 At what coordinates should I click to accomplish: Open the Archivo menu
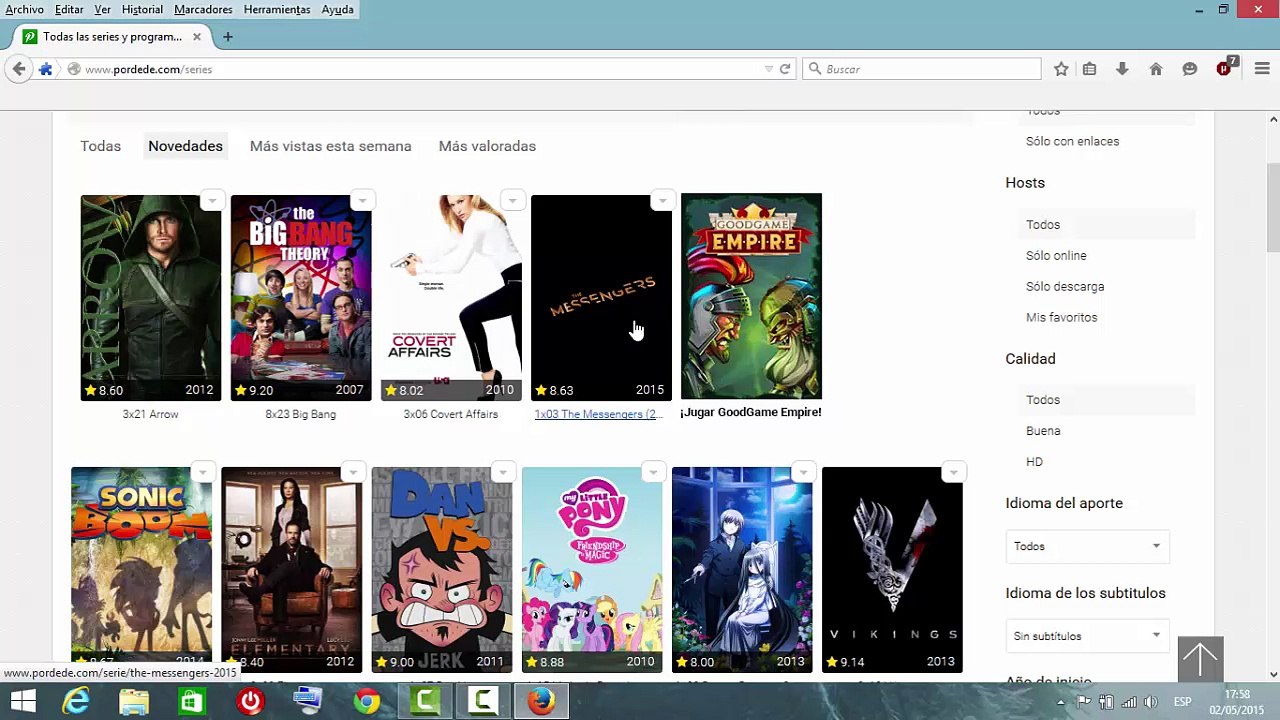tap(25, 9)
